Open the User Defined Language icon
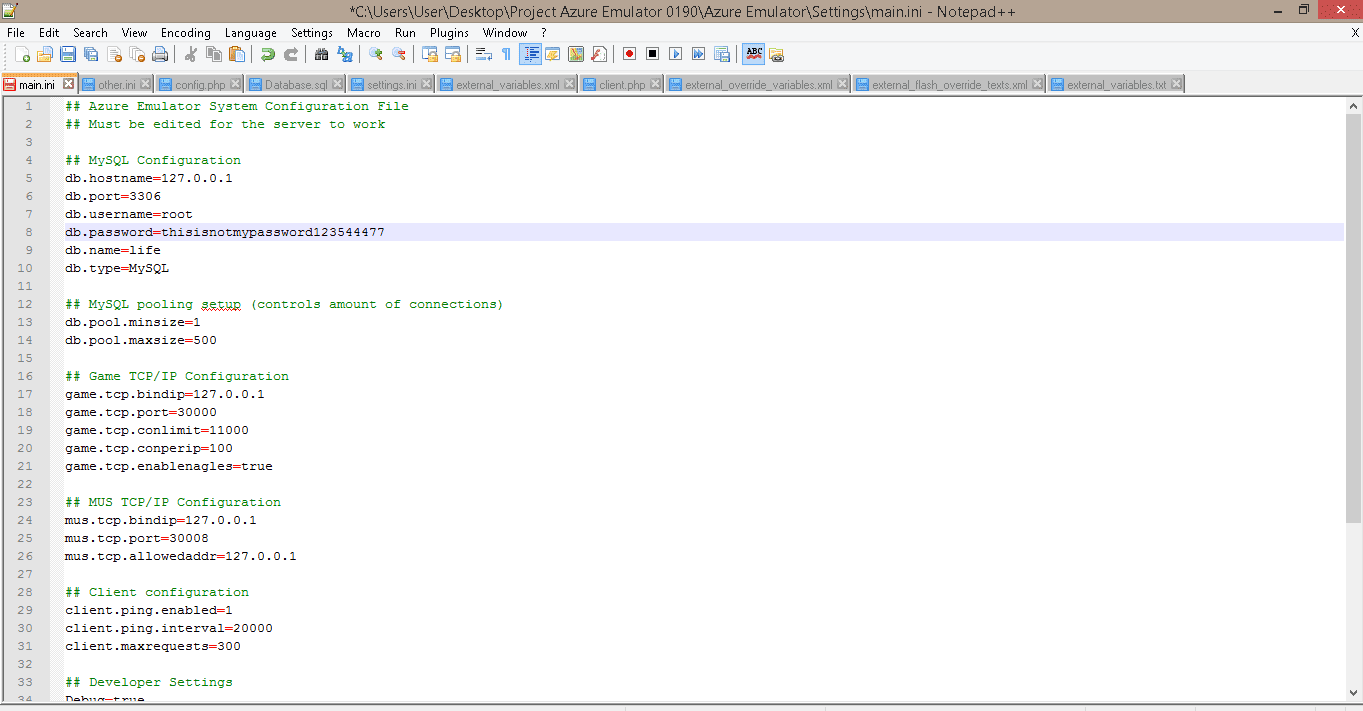1363x711 pixels. tap(553, 54)
